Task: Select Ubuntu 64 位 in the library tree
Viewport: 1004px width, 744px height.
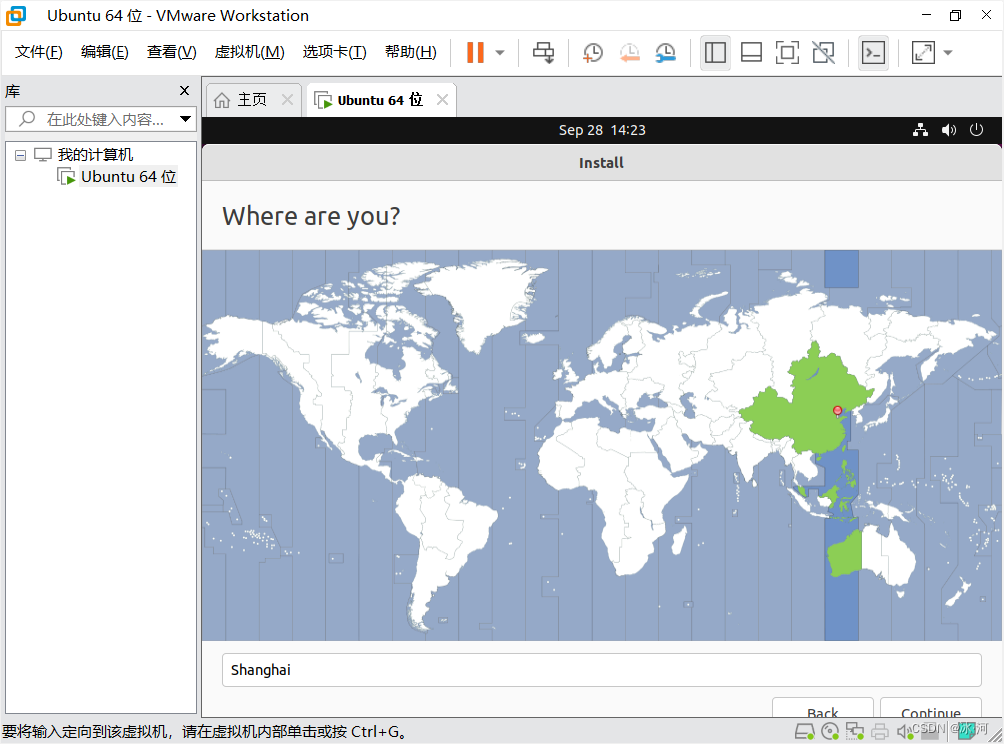Action: coord(128,177)
